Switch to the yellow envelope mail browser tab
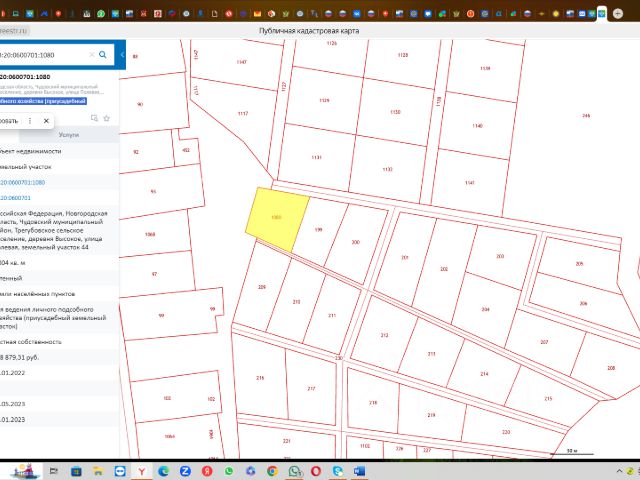 257,14
